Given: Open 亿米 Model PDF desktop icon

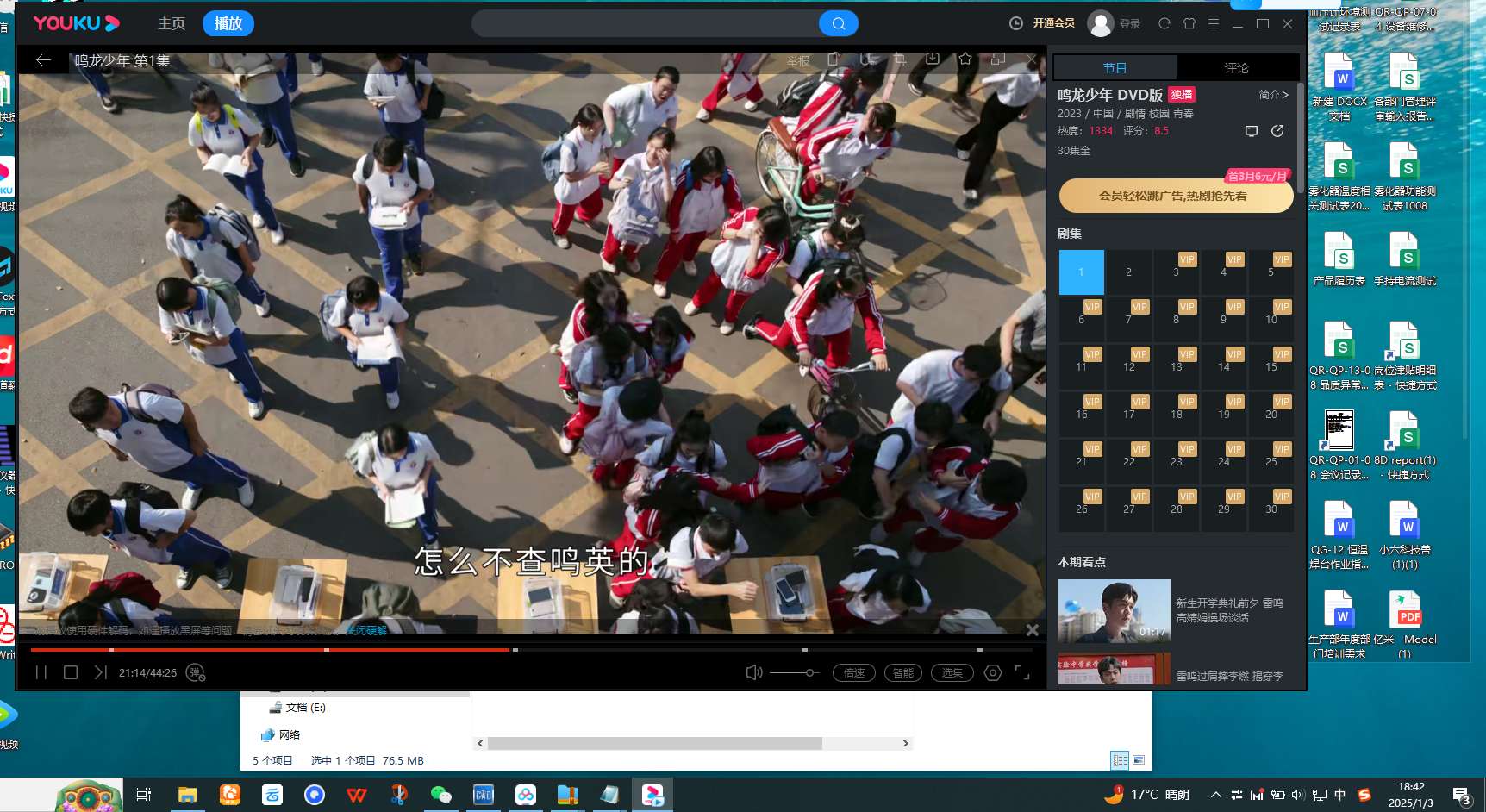Looking at the screenshot, I should coord(1405,624).
